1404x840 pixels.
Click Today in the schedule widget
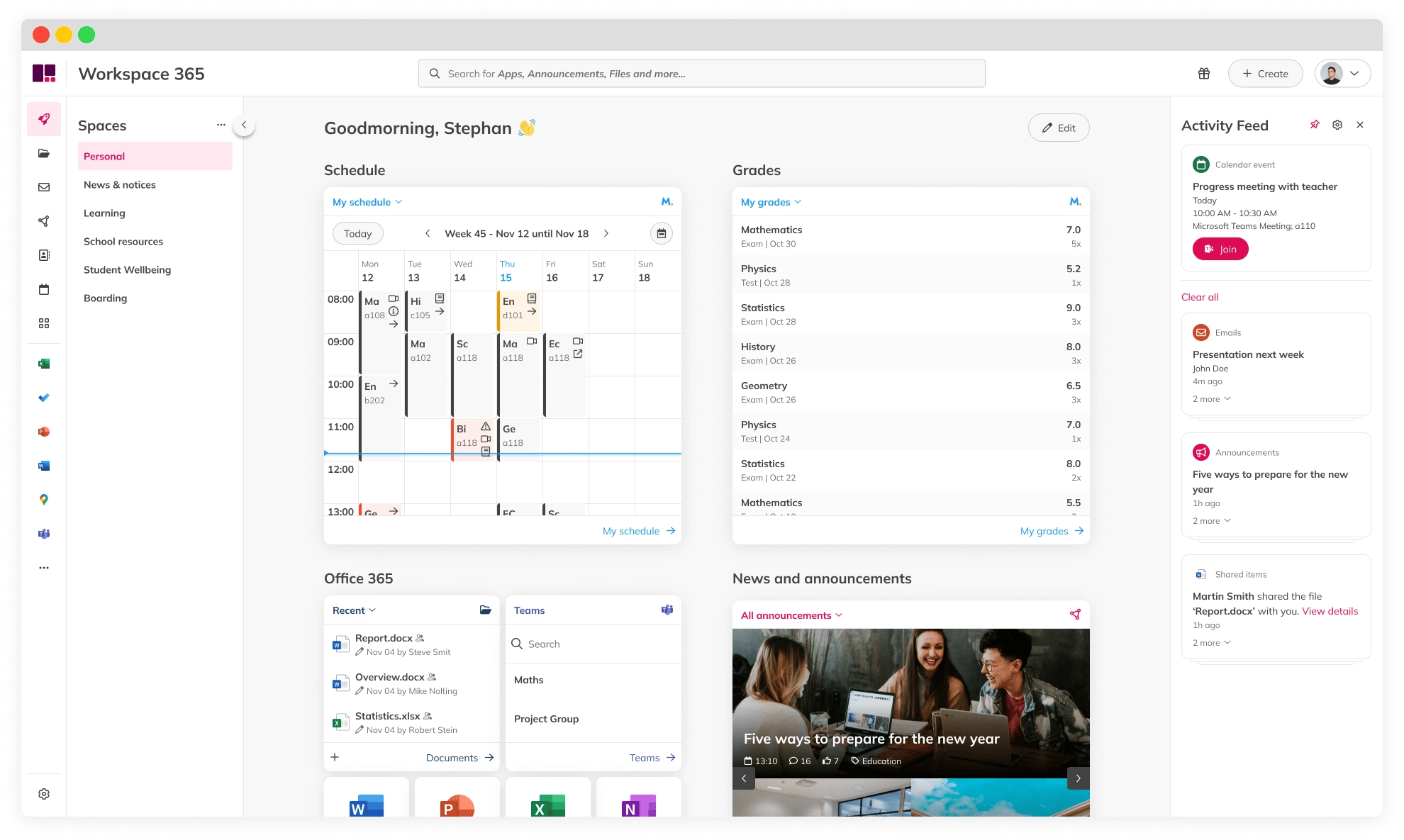click(x=357, y=233)
